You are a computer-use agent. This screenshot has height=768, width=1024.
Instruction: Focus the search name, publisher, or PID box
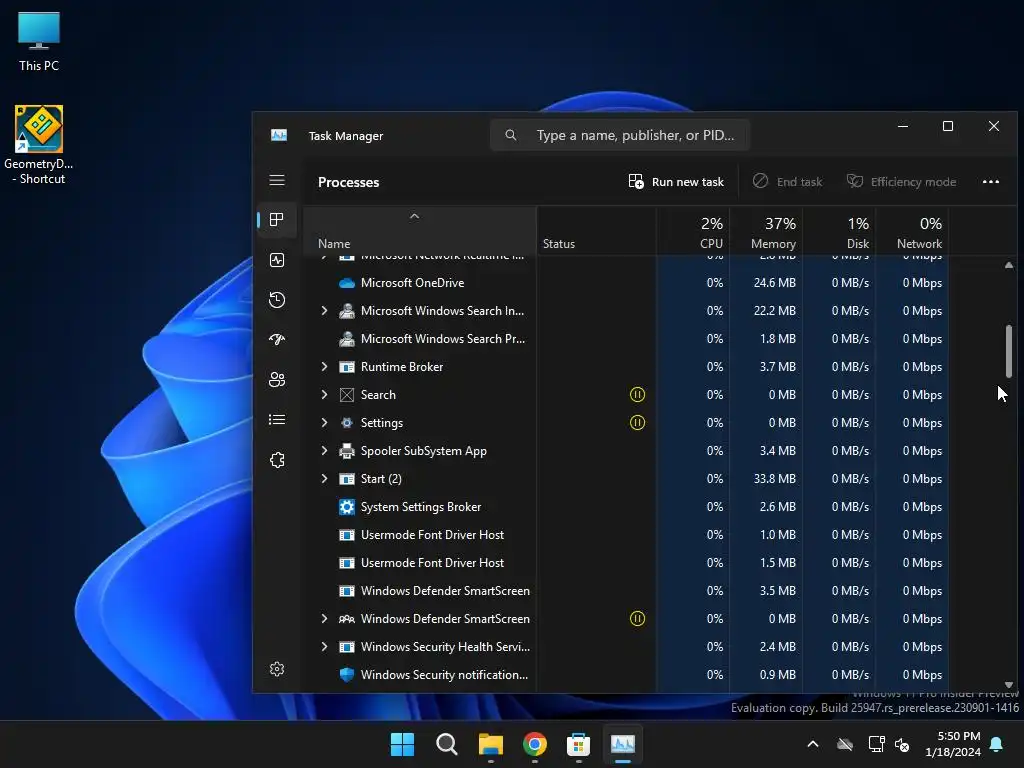coord(620,135)
